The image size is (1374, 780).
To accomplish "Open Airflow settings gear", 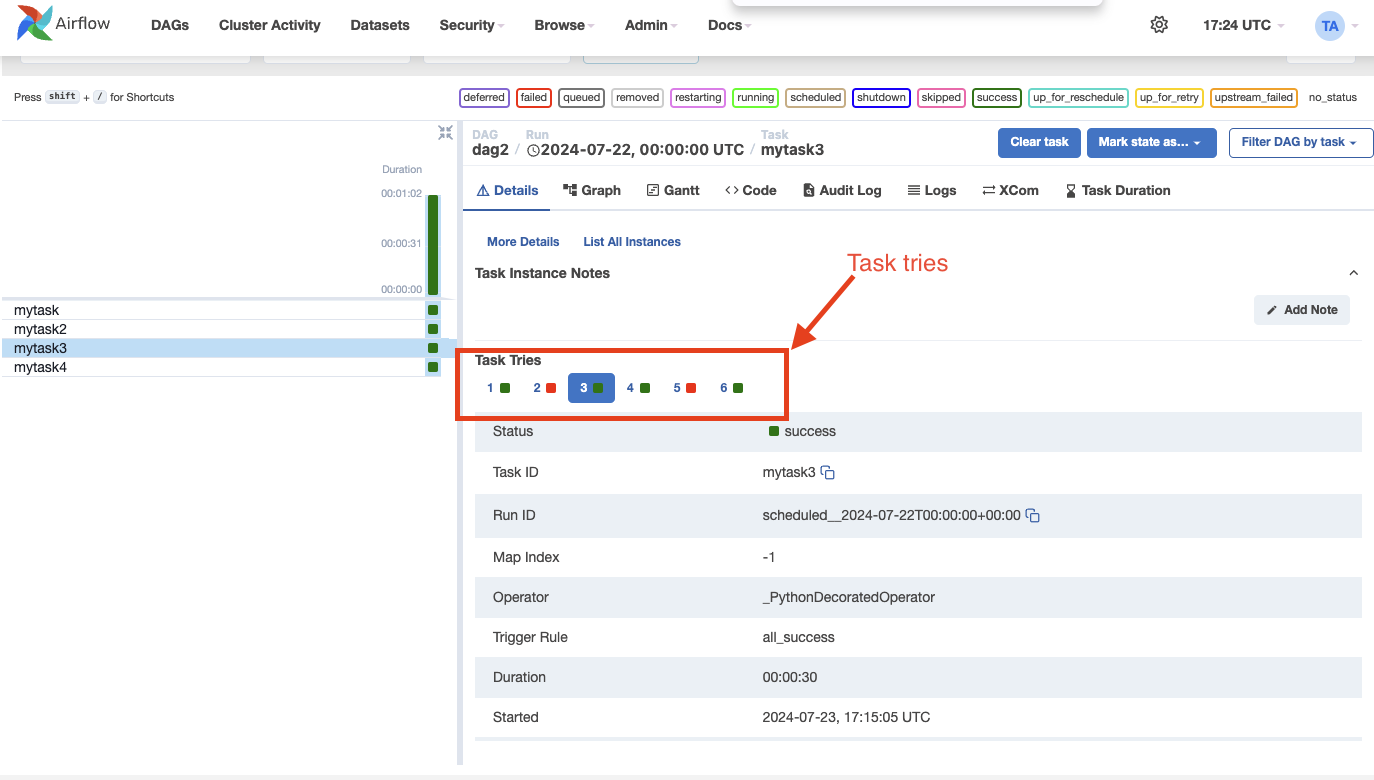I will pos(1159,24).
